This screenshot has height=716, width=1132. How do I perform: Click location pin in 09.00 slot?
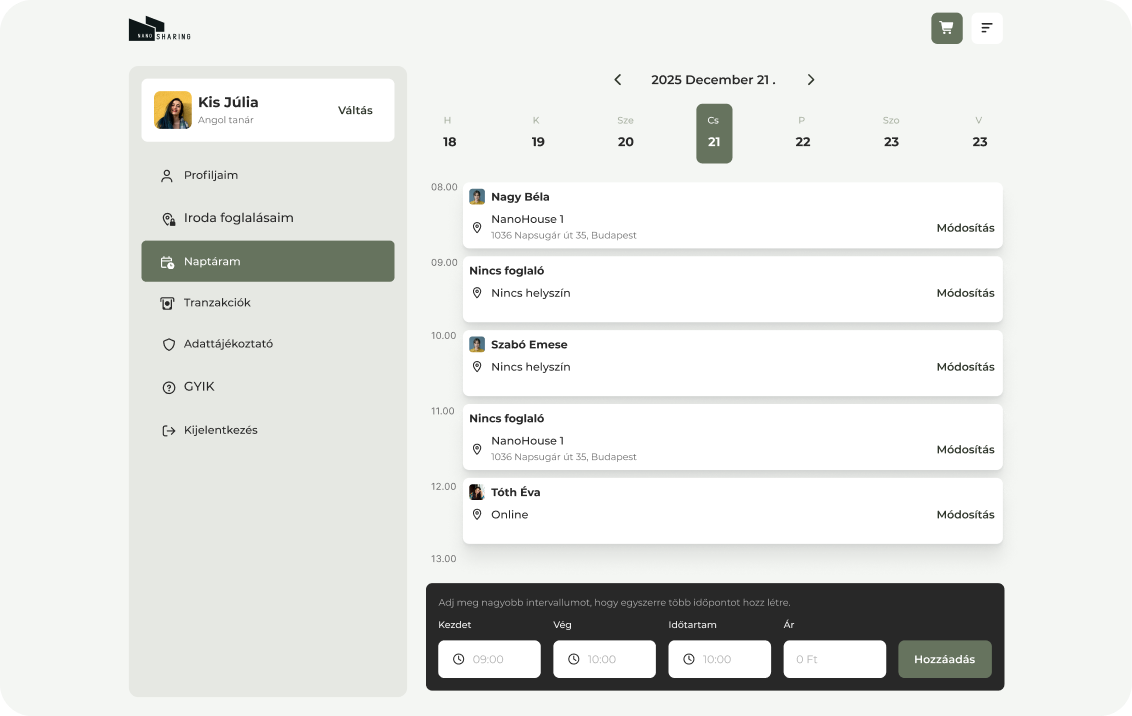(477, 292)
